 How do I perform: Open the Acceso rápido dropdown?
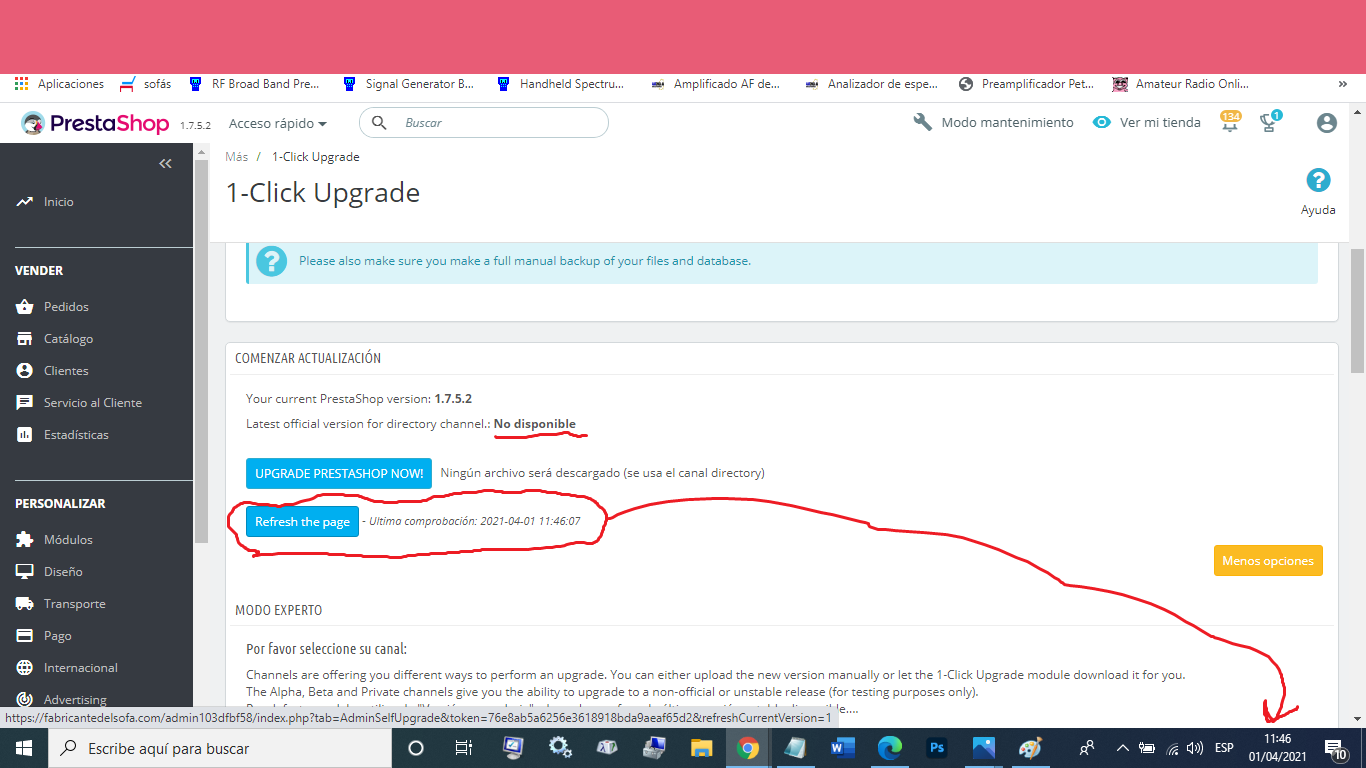[277, 123]
